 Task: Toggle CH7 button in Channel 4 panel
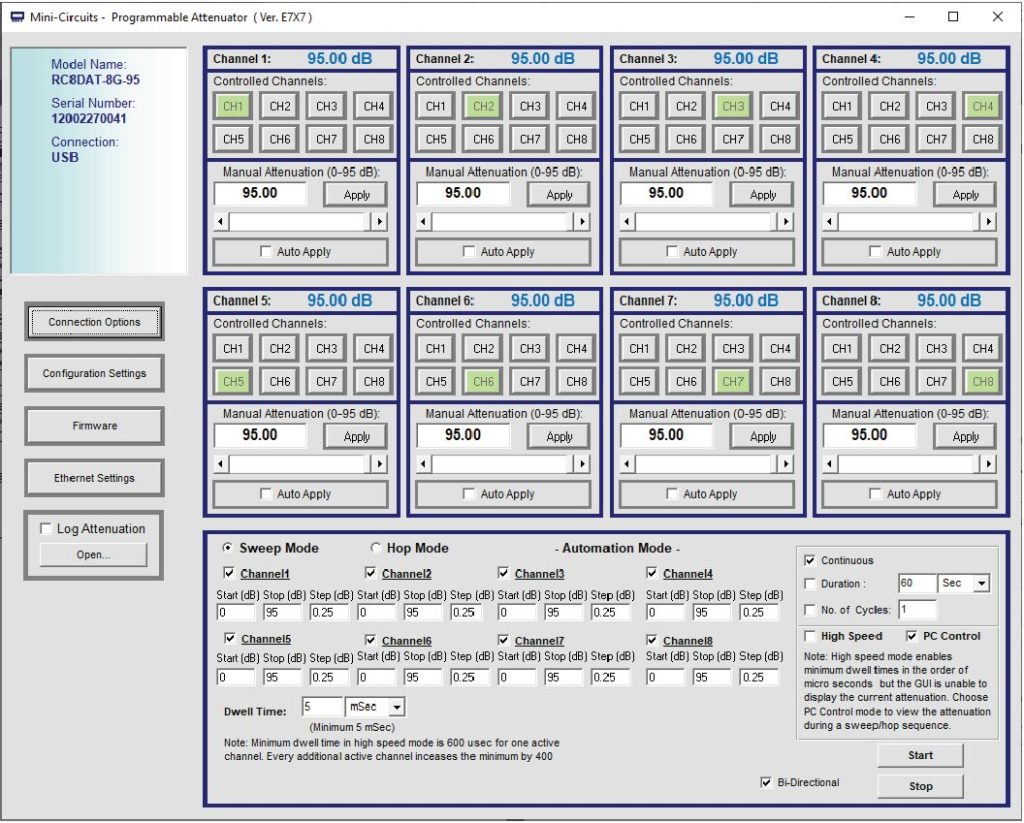point(936,139)
